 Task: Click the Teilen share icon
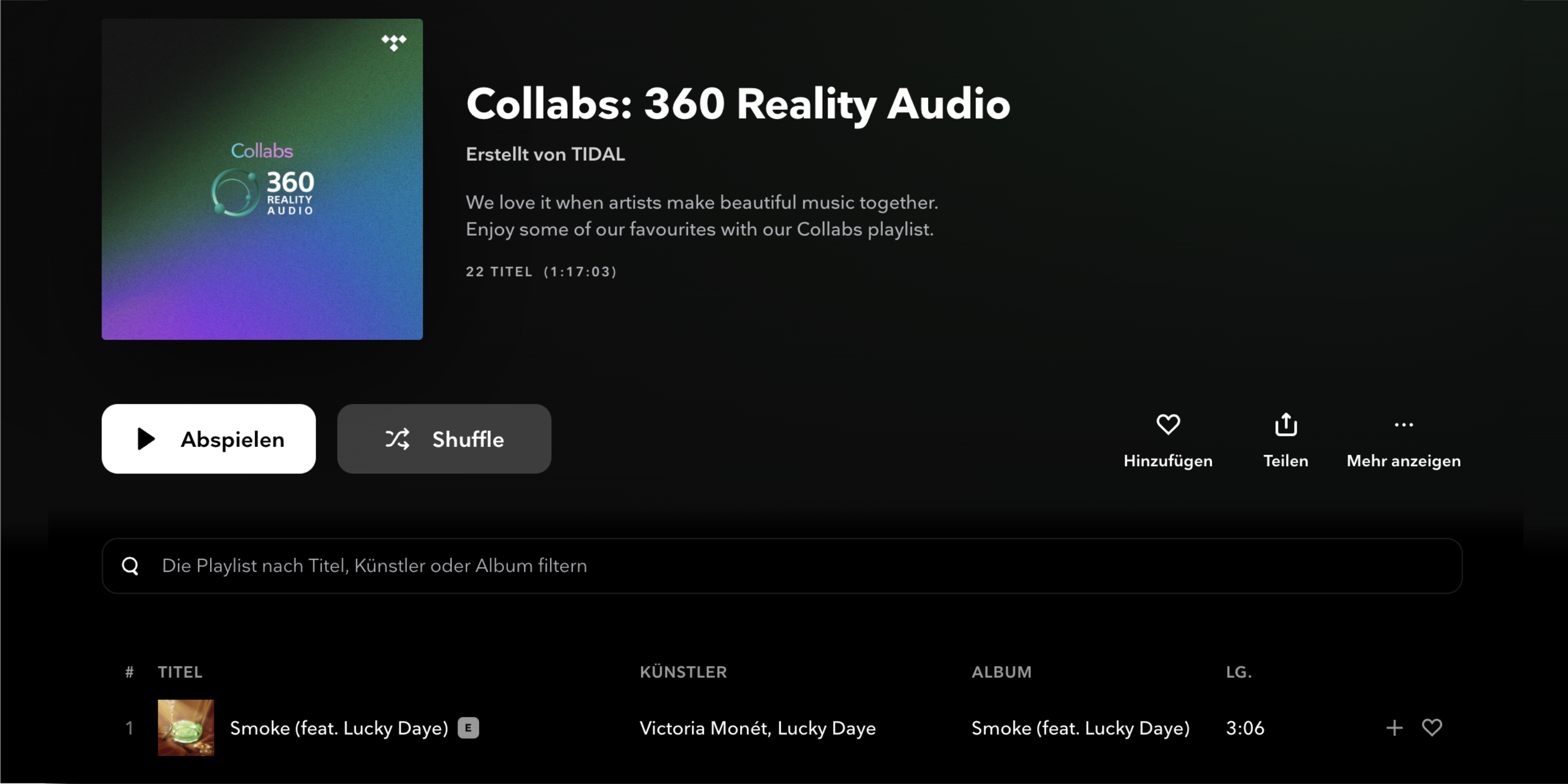coord(1286,425)
